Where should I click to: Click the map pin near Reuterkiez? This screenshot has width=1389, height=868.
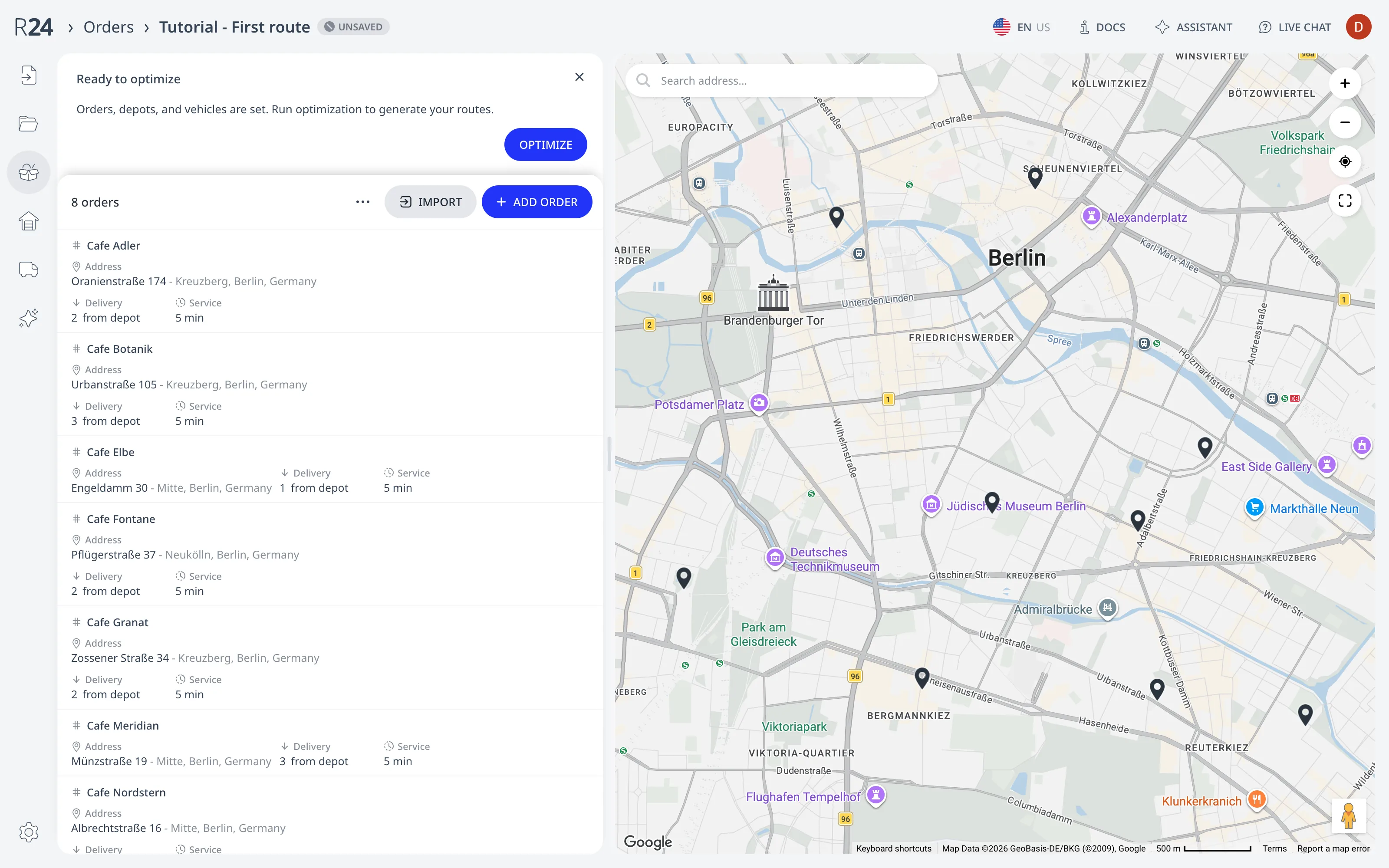point(1305,715)
